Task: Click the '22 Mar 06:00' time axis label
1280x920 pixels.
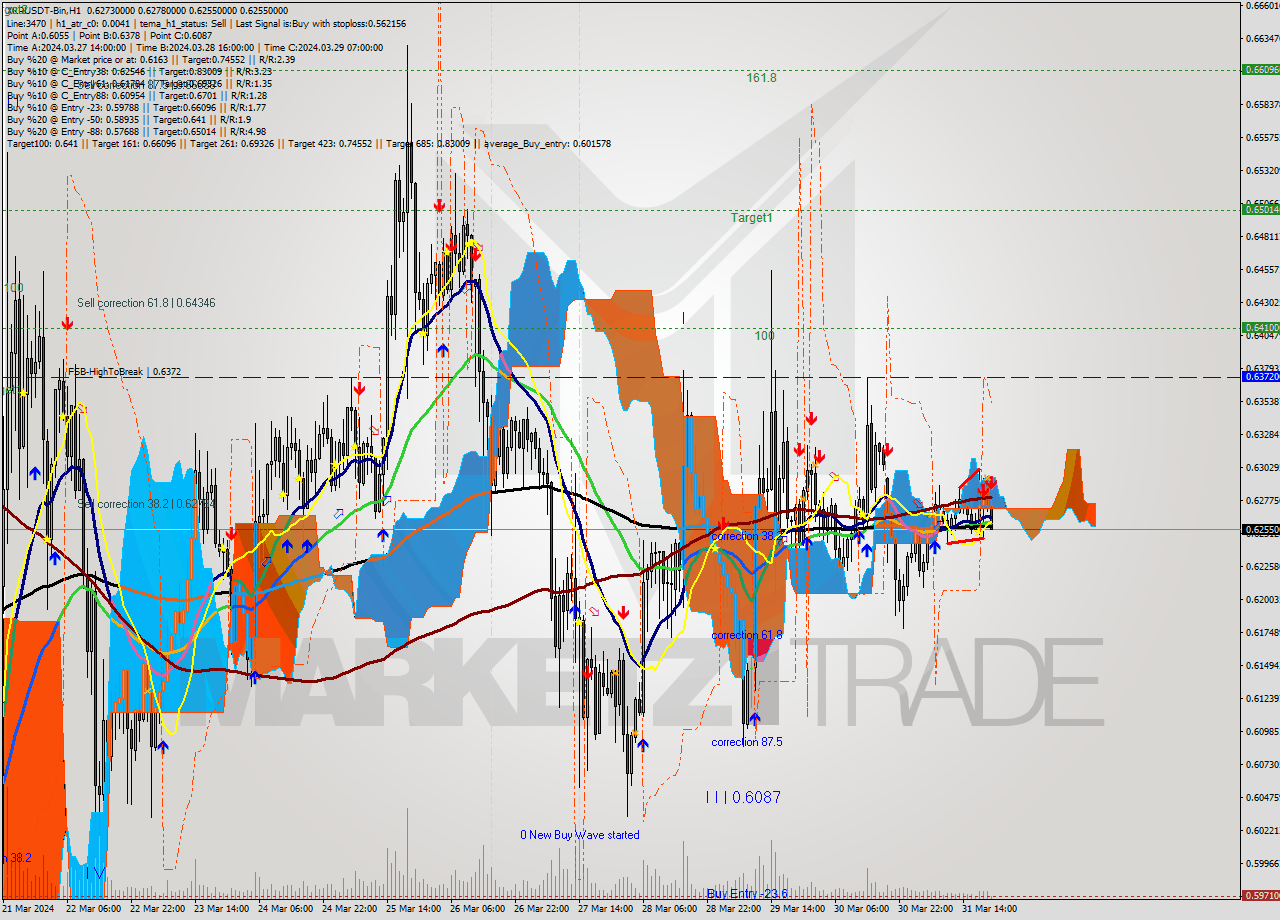Action: click(x=92, y=909)
